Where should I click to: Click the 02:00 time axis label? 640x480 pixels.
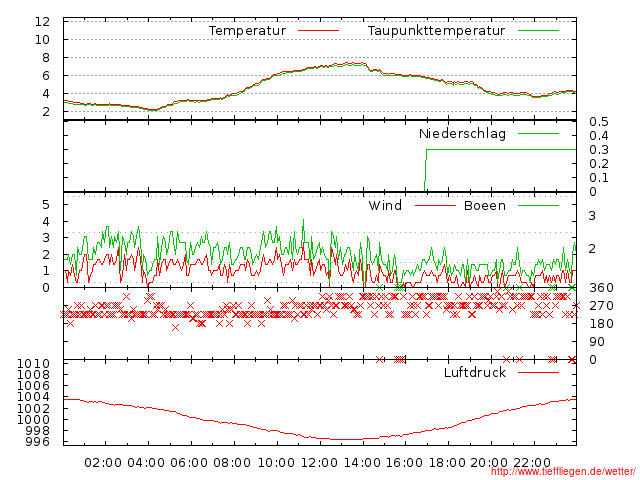(103, 463)
